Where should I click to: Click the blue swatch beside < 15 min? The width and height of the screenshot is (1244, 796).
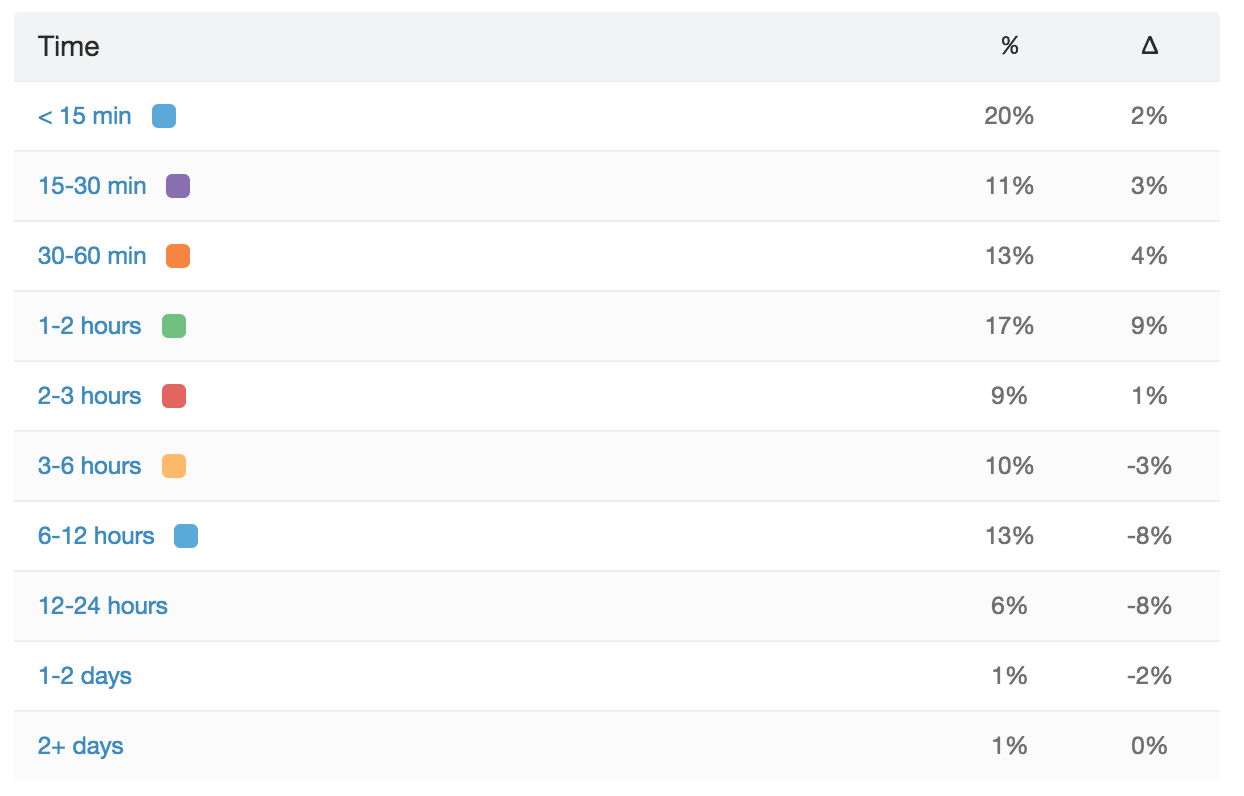pos(164,116)
